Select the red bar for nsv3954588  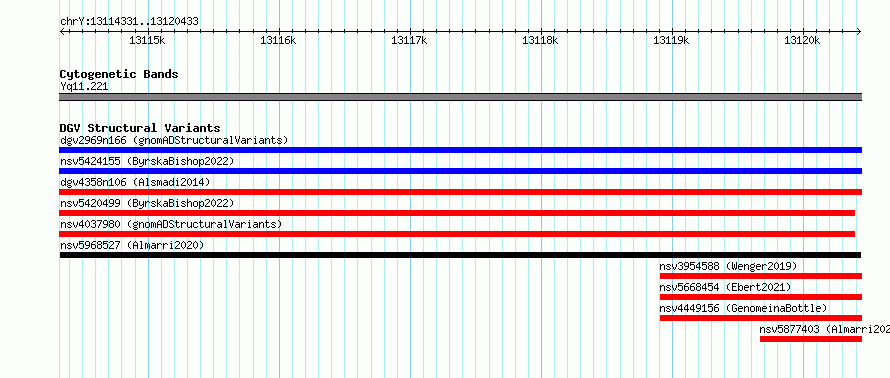(761, 276)
